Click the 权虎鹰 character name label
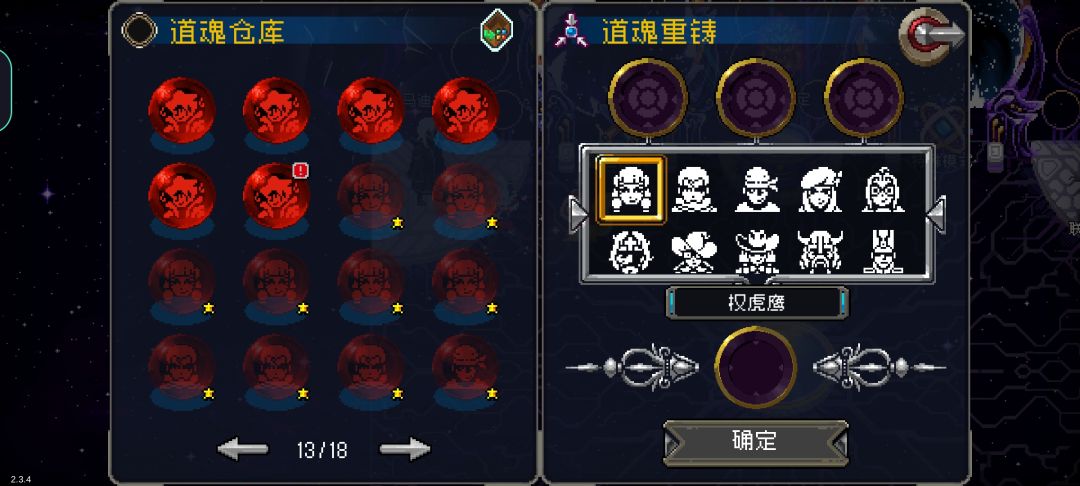 pos(756,303)
